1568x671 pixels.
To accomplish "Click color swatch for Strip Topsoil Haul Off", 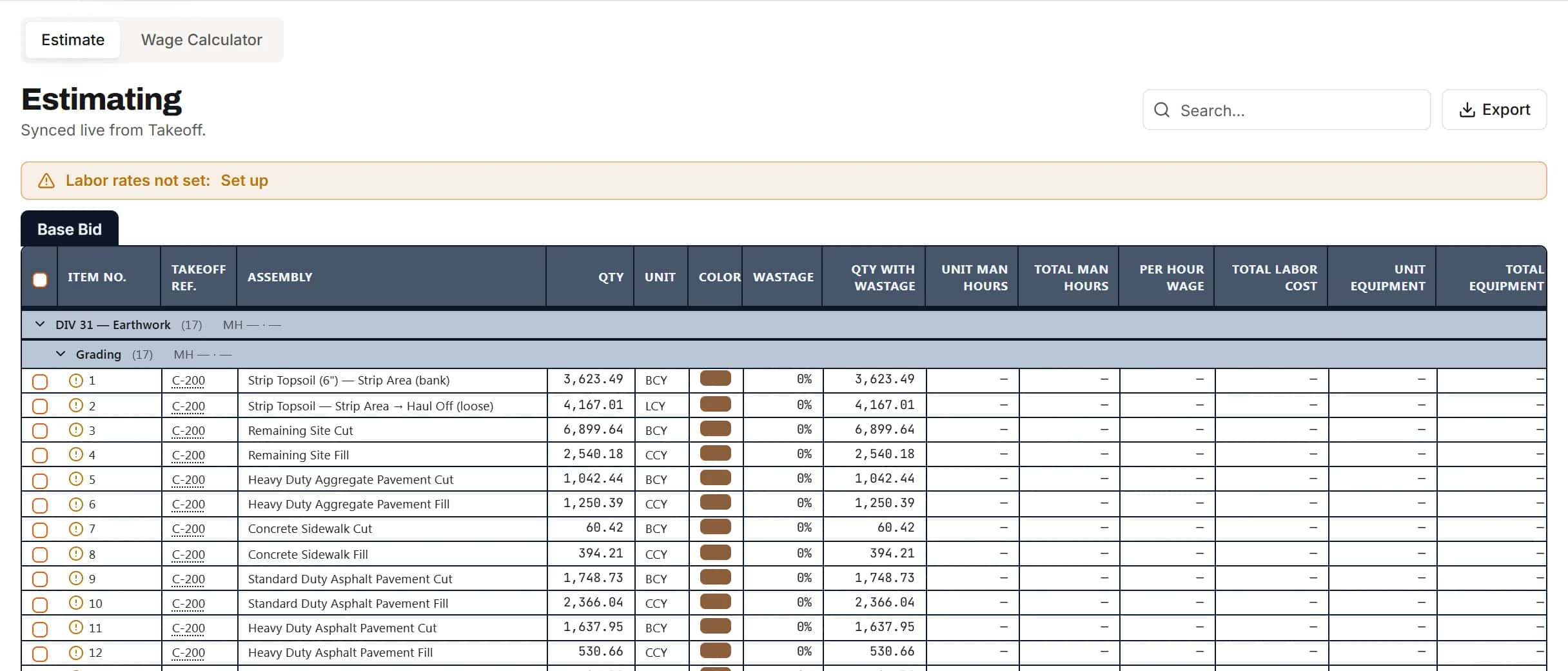I will tap(716, 405).
